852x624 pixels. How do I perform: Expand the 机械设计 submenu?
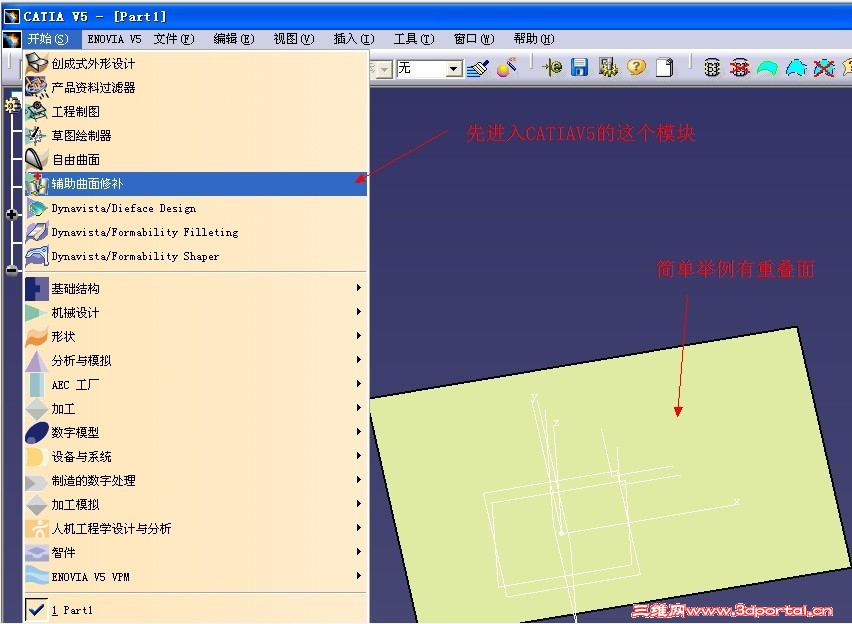point(196,313)
